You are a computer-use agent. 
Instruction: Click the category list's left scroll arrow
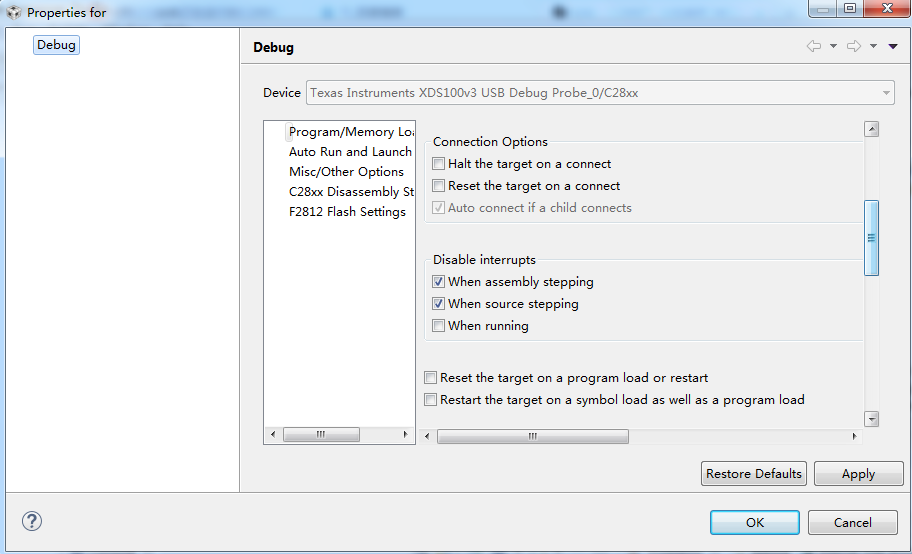(x=273, y=435)
